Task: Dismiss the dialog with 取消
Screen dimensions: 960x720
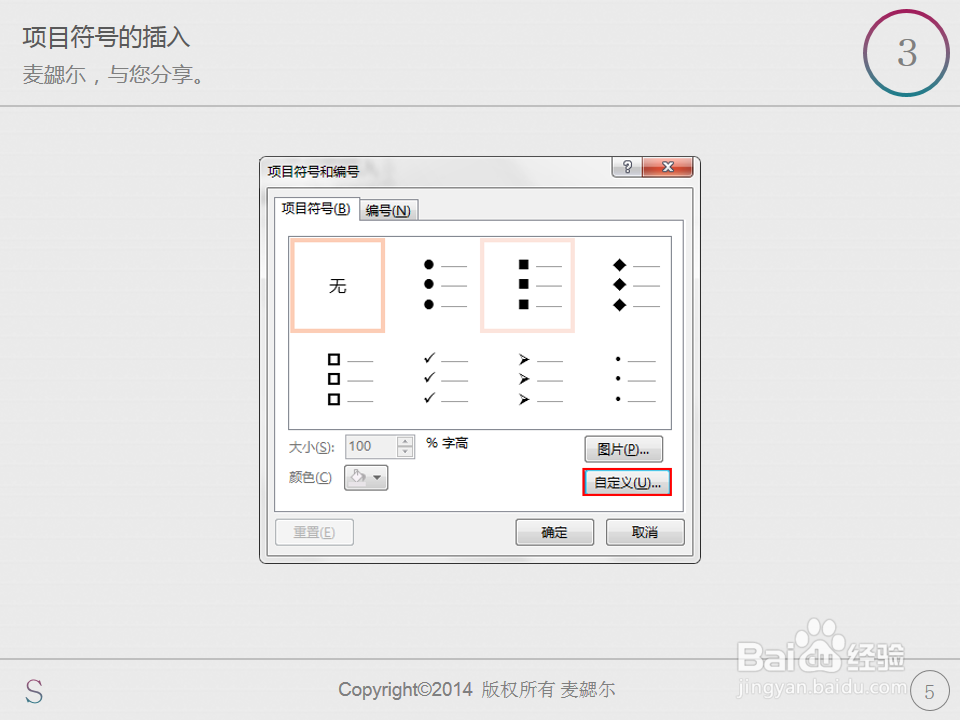Action: pos(644,532)
